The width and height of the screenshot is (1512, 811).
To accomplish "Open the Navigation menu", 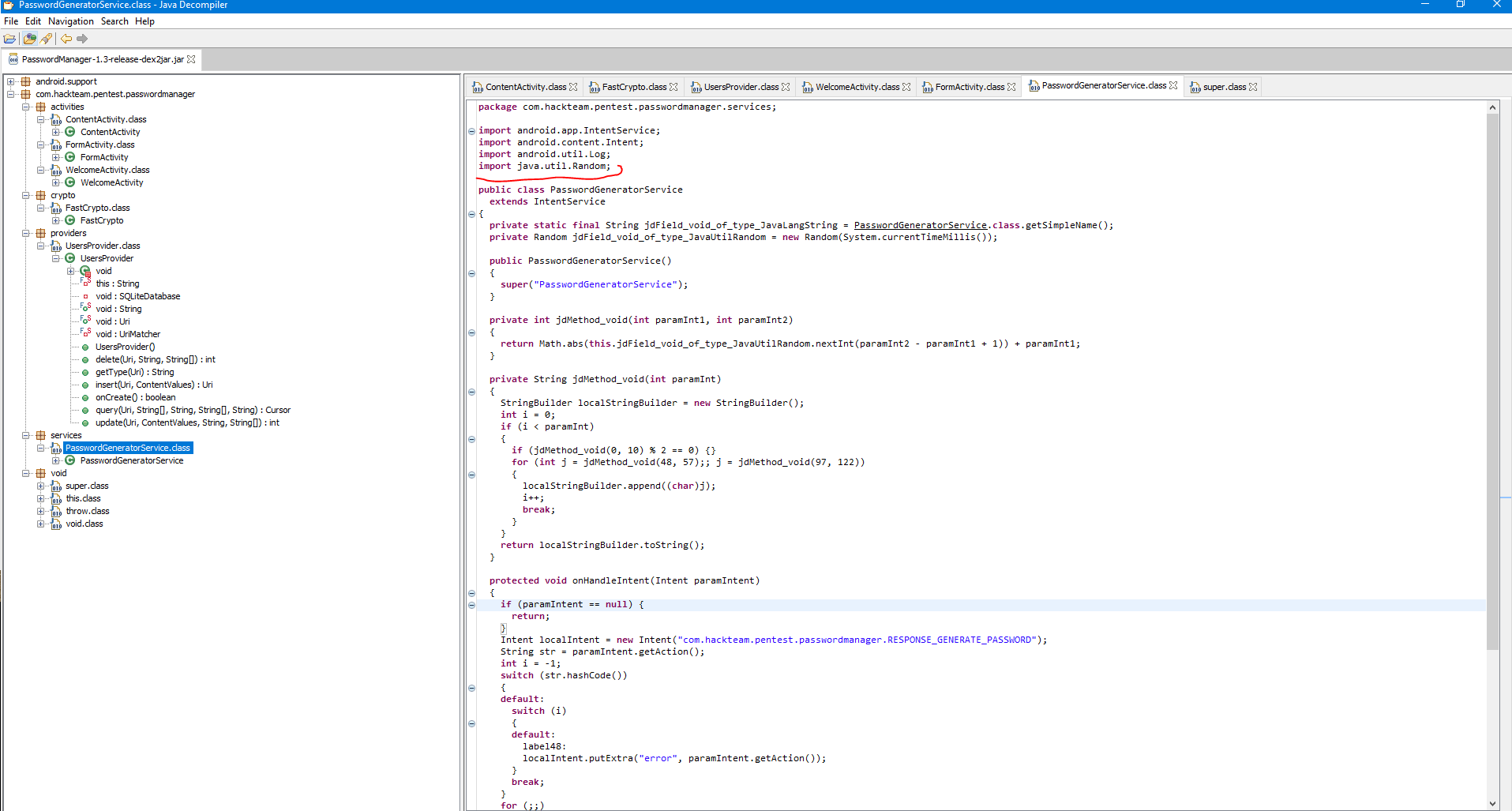I will click(71, 21).
